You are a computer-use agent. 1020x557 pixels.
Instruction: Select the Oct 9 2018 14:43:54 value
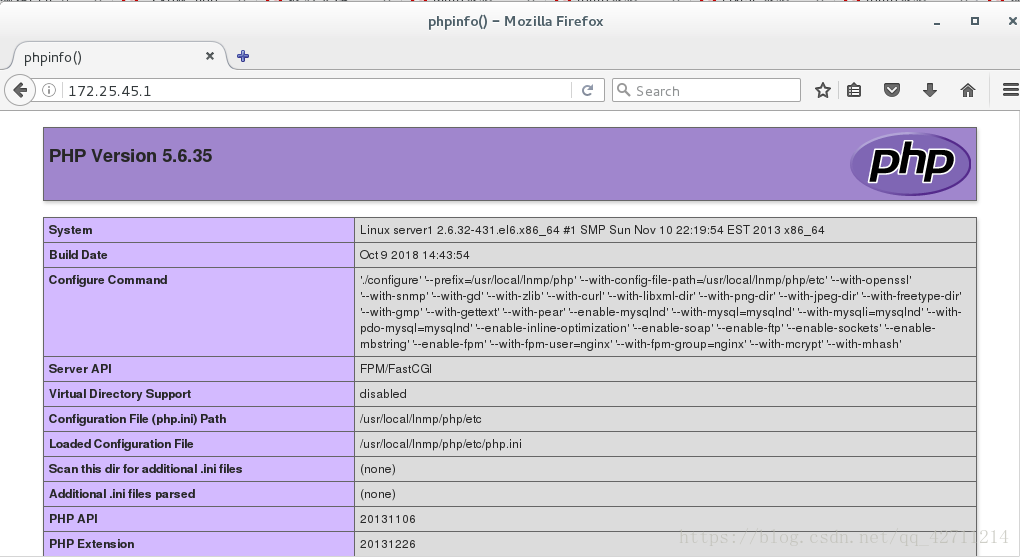click(x=414, y=255)
